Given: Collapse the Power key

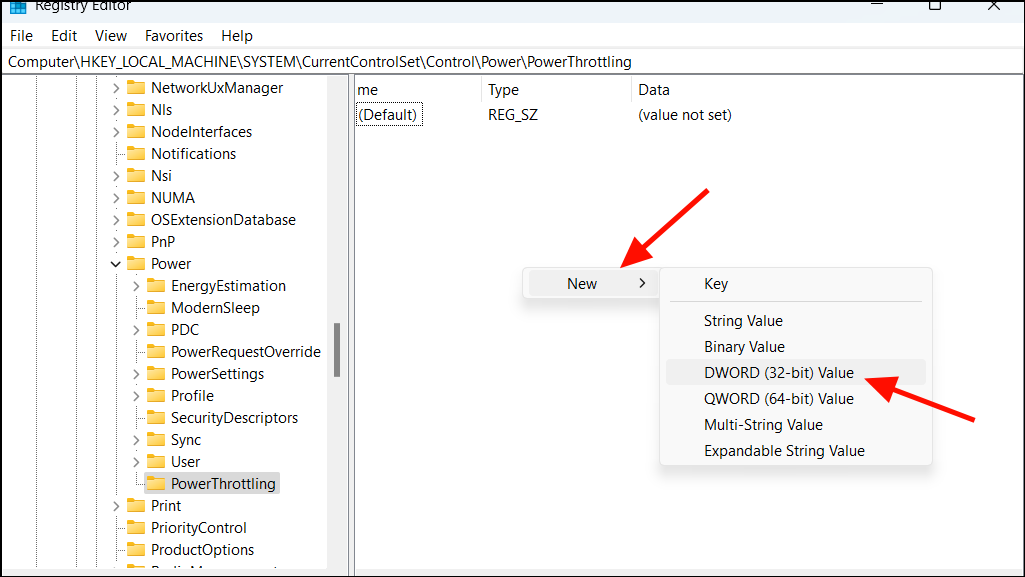Looking at the screenshot, I should (x=116, y=264).
